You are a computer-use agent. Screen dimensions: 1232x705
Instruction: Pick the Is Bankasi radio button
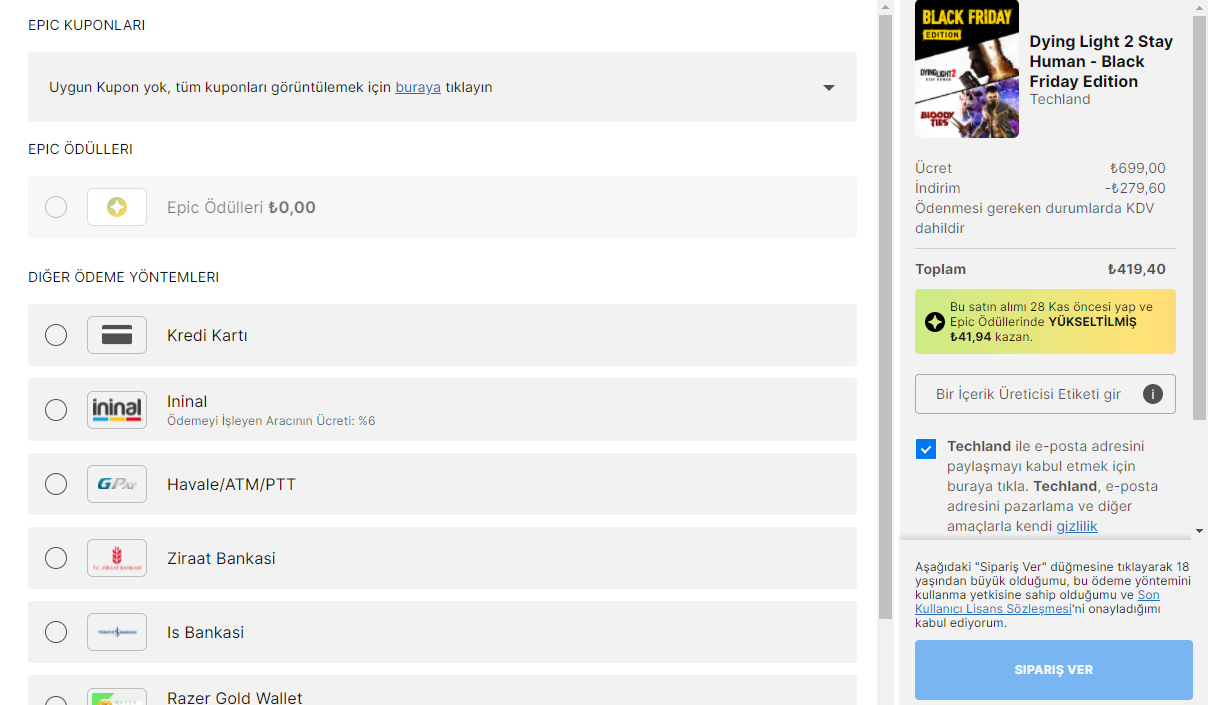tap(56, 632)
